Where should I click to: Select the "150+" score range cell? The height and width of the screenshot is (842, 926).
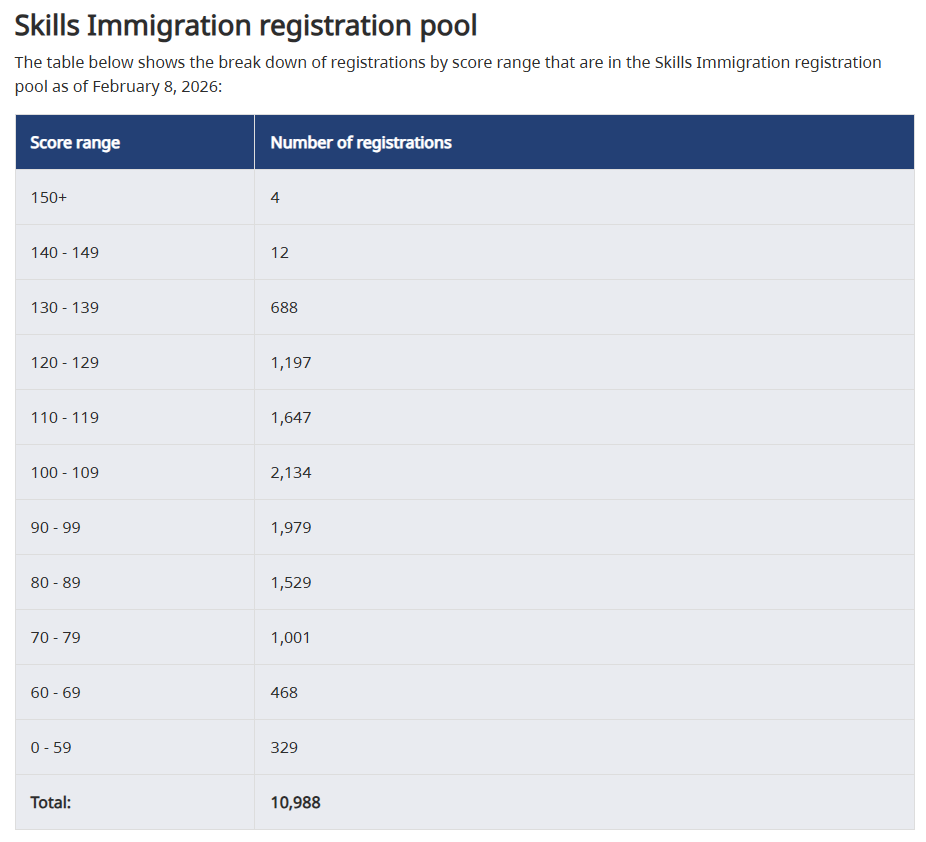pos(49,197)
